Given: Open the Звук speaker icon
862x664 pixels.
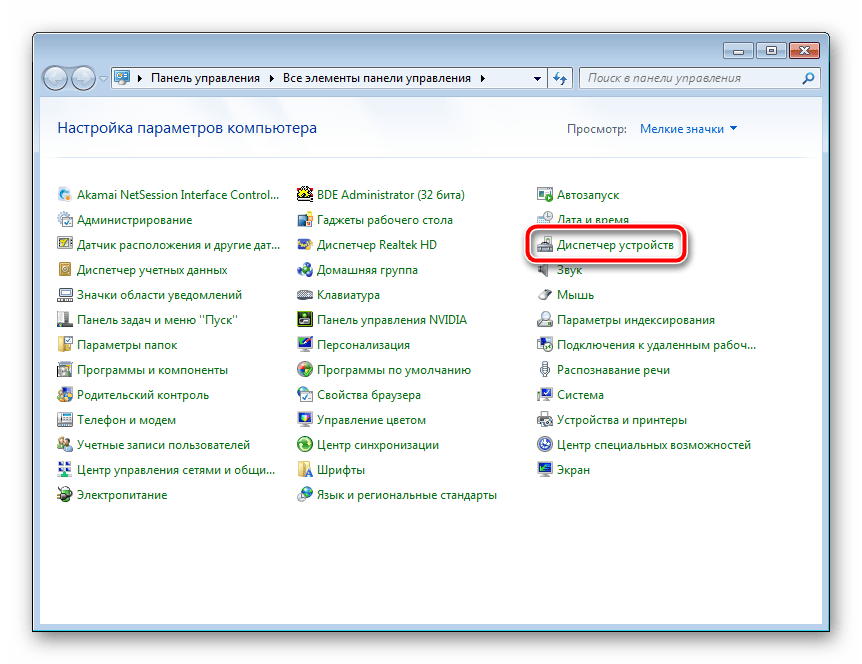Looking at the screenshot, I should coord(545,270).
